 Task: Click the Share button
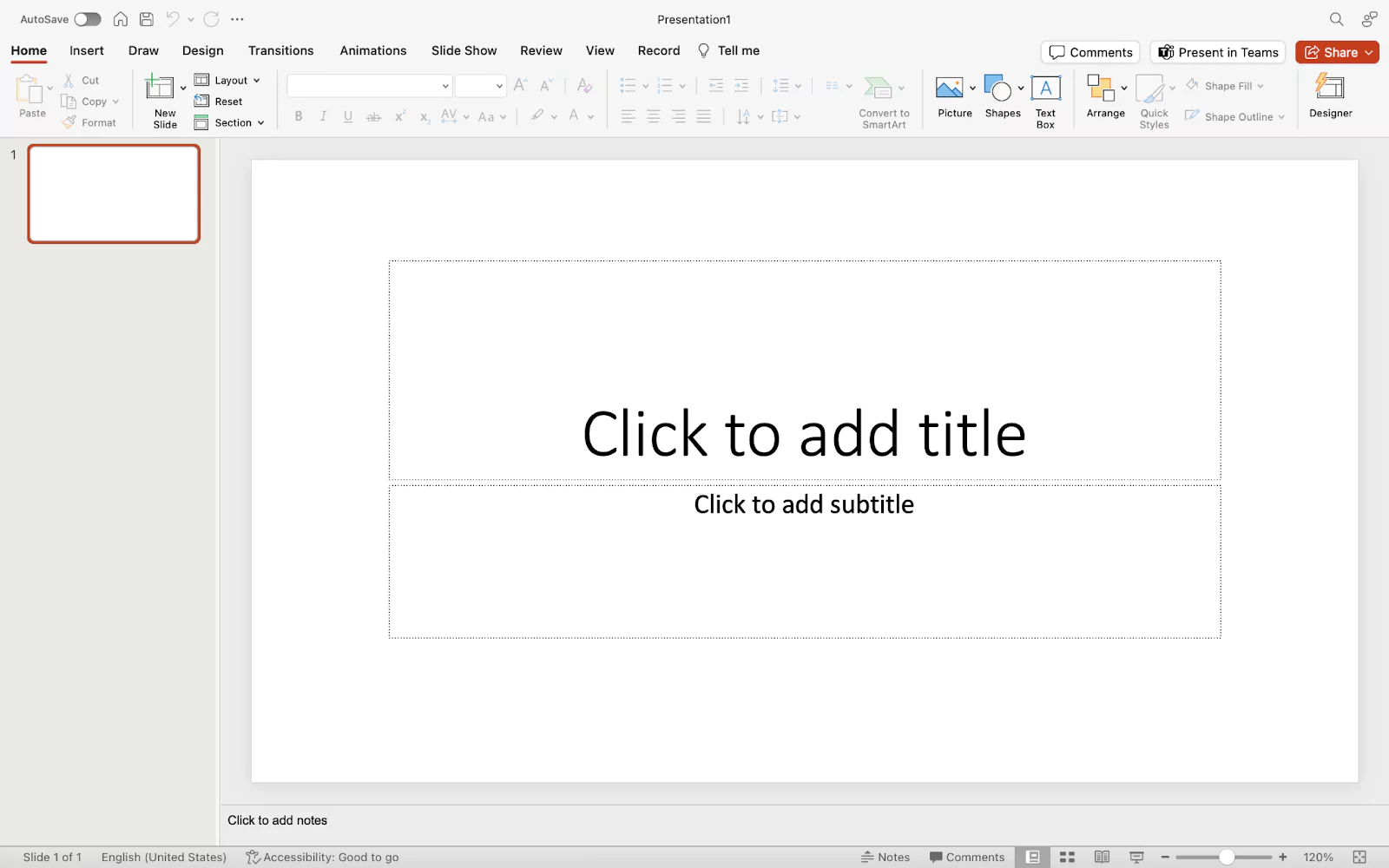point(1337,52)
